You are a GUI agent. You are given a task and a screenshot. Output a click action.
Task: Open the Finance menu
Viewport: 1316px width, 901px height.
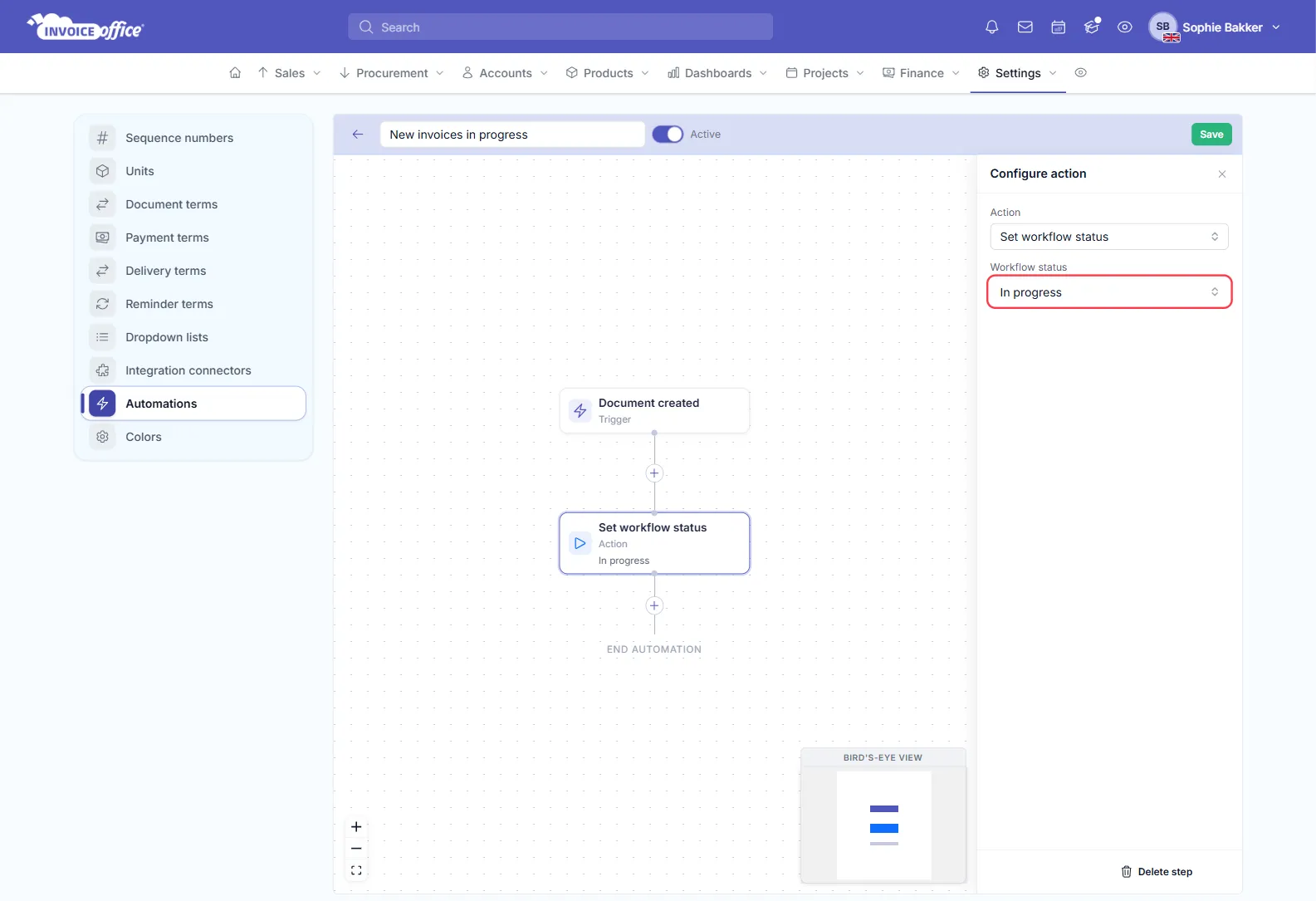point(921,73)
